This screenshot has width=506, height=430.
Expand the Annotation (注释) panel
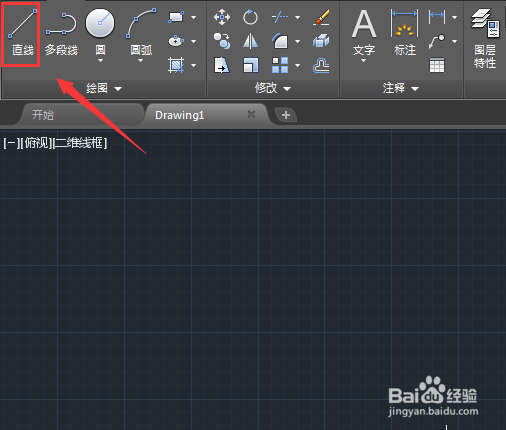[x=400, y=88]
